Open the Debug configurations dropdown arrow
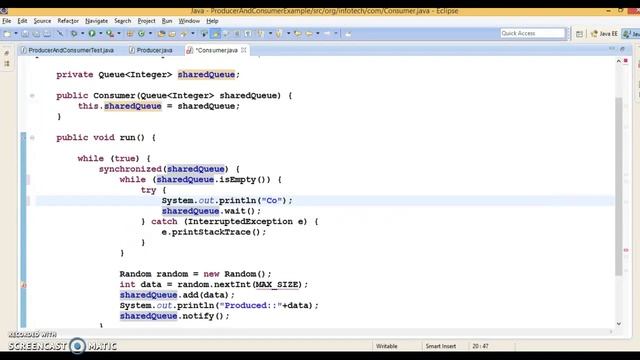Viewport: 640px width, 360px height. tap(82, 34)
